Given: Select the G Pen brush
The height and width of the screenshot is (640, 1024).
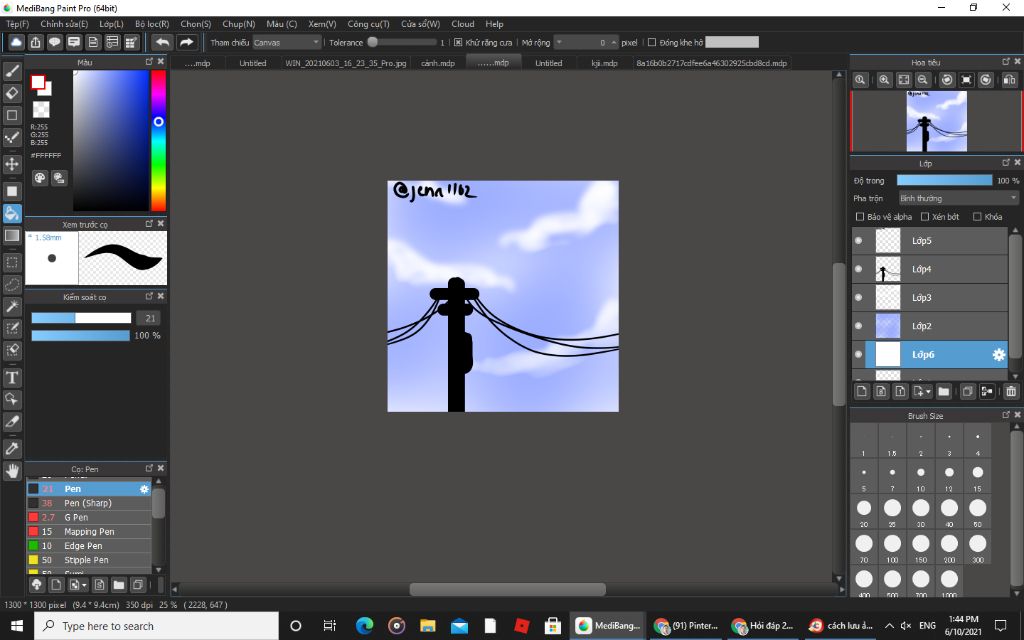Looking at the screenshot, I should 89,517.
